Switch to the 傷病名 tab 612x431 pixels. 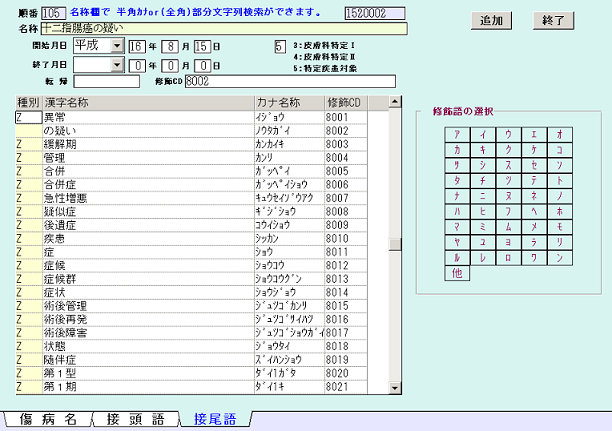click(x=46, y=418)
